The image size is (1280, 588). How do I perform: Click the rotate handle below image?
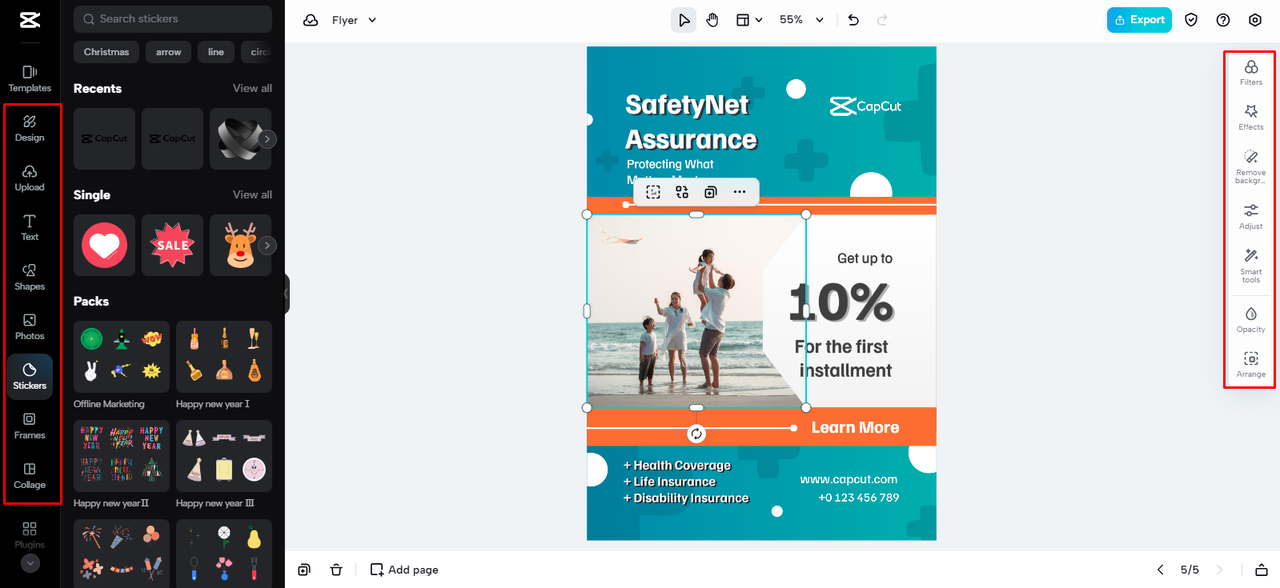[x=696, y=433]
